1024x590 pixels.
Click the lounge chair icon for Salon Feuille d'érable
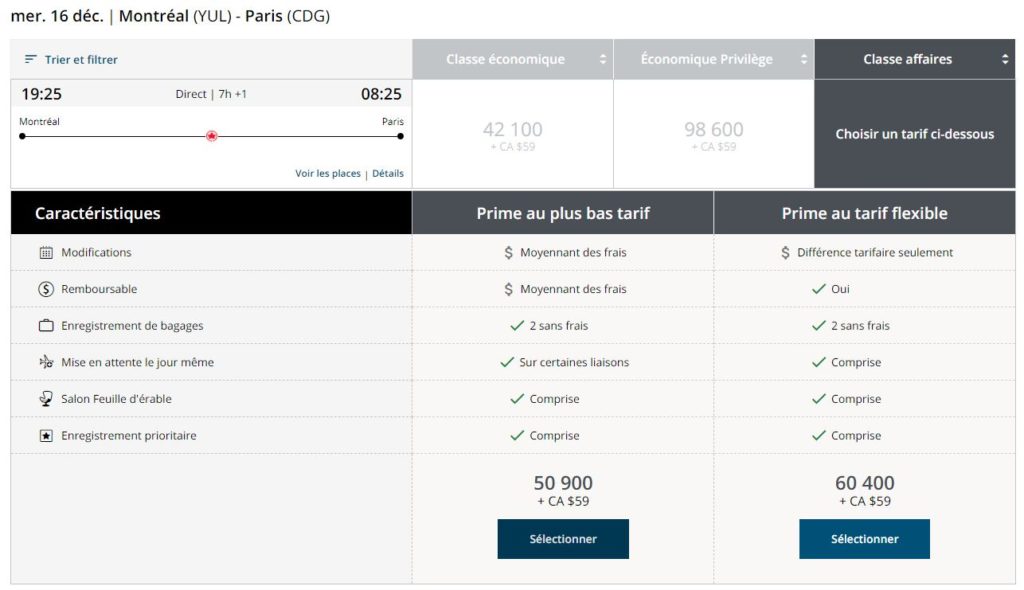(44, 398)
